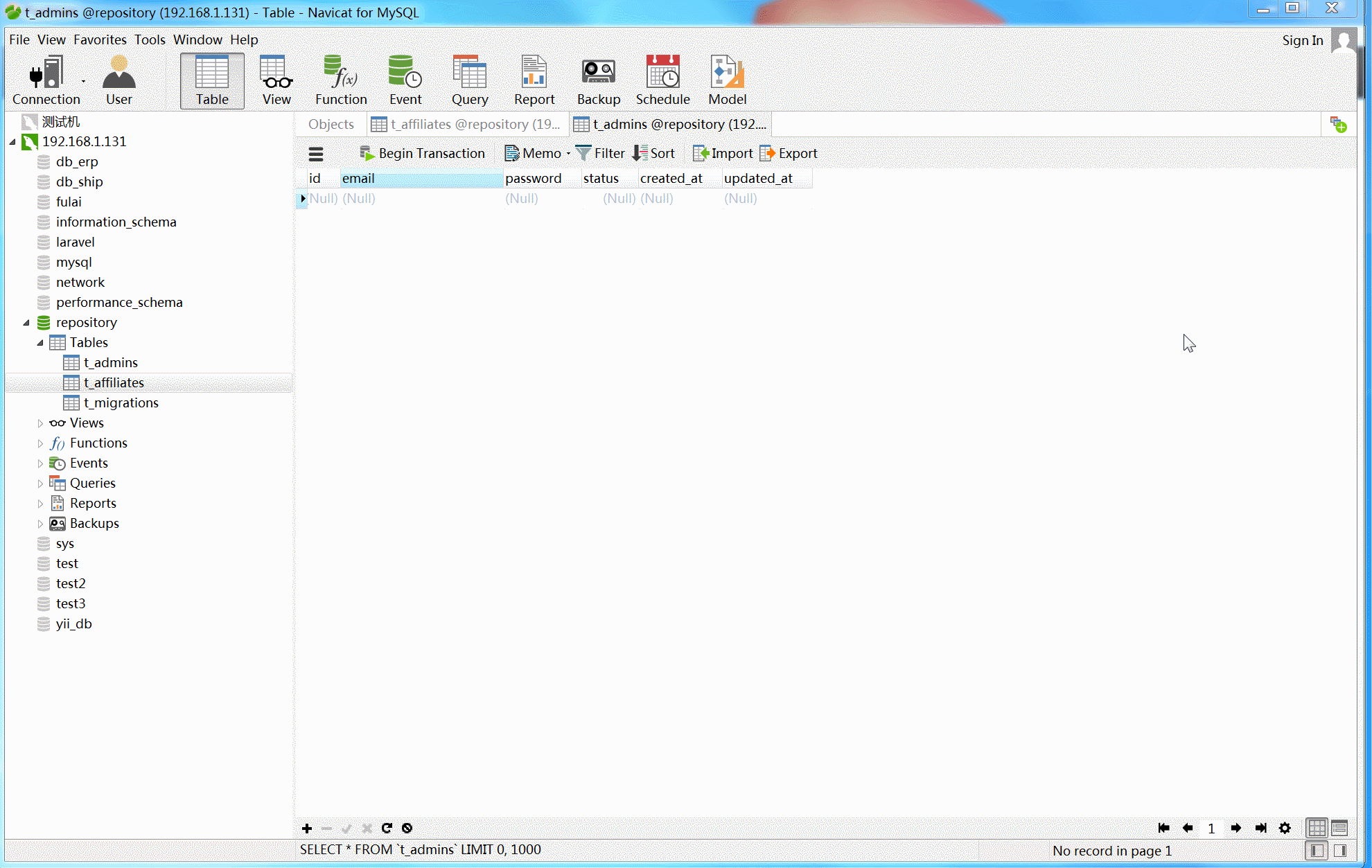The image size is (1372, 868).
Task: Expand the Views tree node
Action: pyautogui.click(x=40, y=423)
